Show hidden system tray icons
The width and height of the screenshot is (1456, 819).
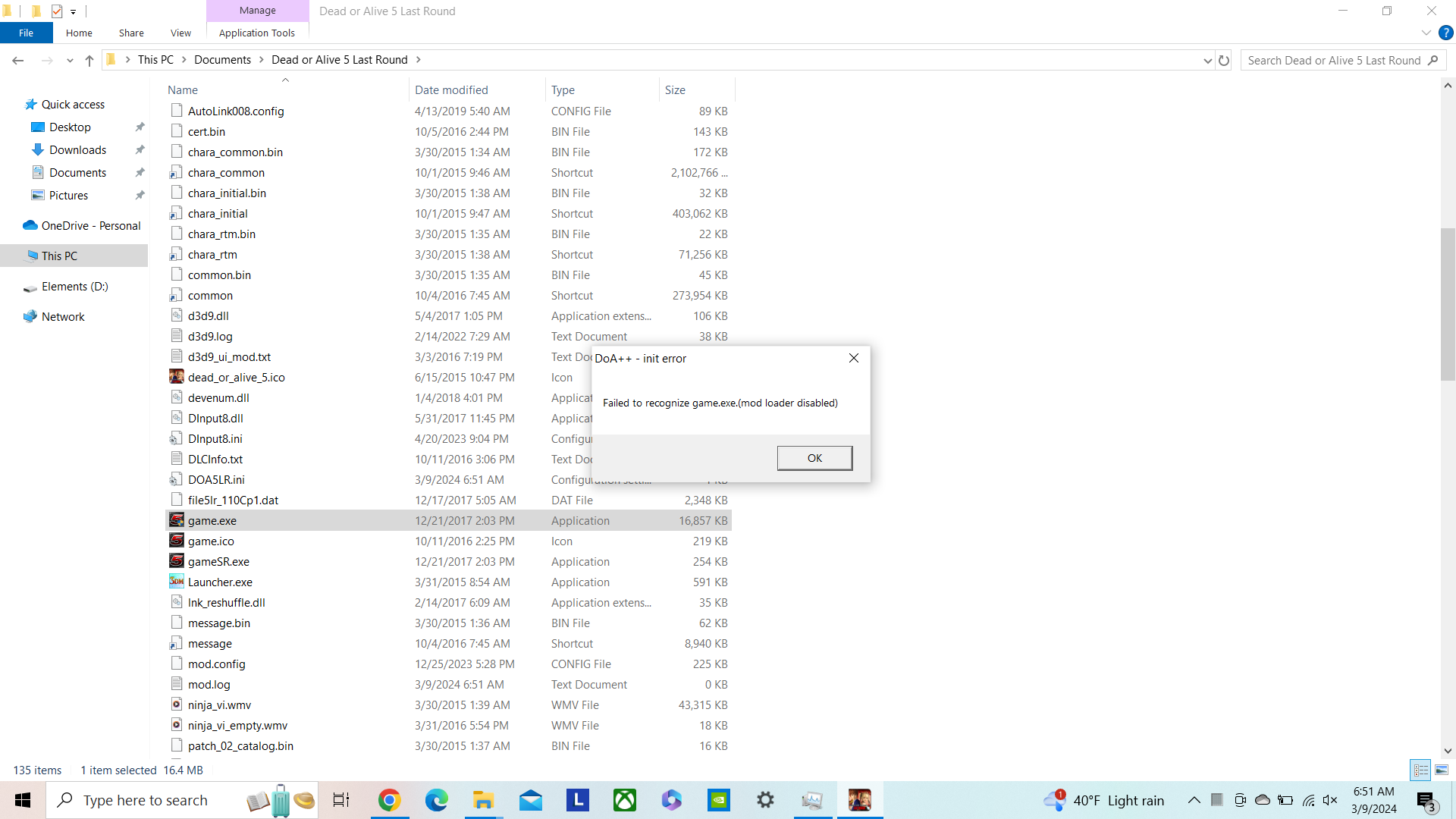(x=1194, y=800)
